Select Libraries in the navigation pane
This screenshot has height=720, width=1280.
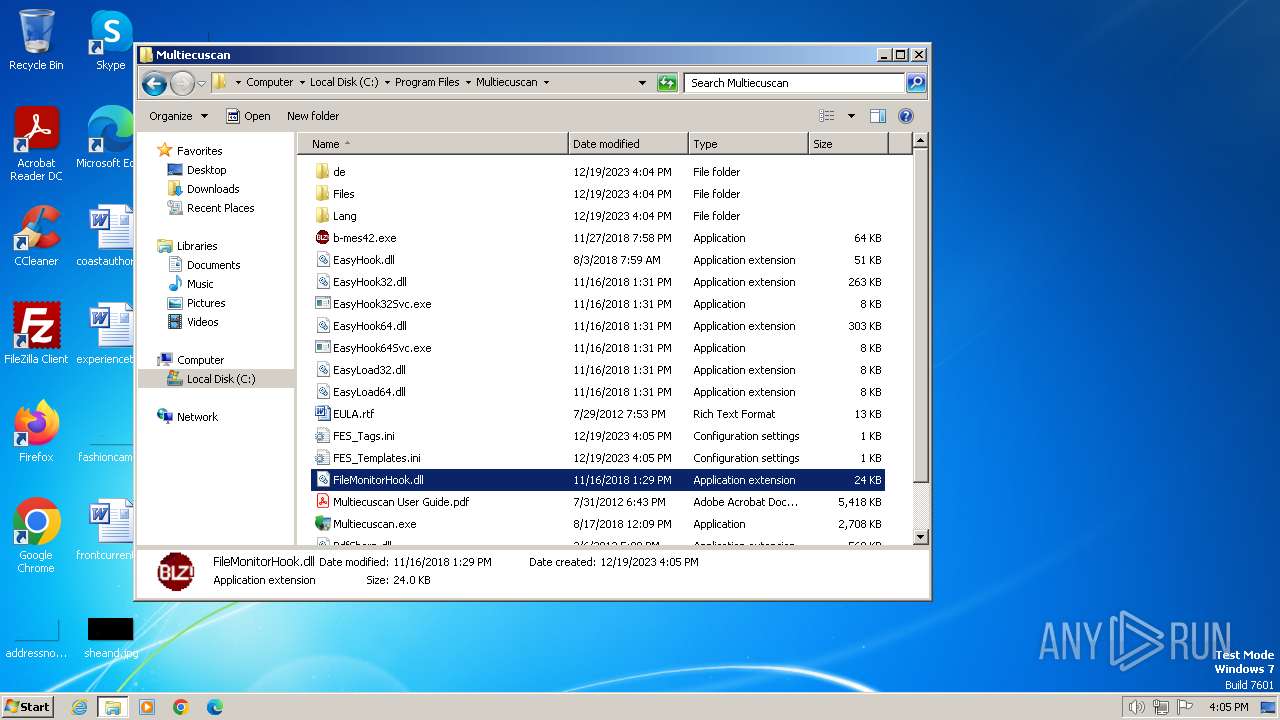coord(197,246)
